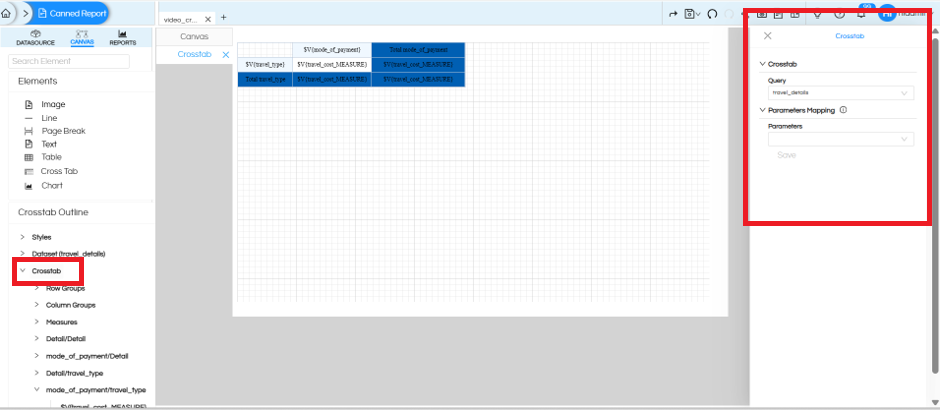Expand the Detail/travel_type node
This screenshot has width=943, height=410.
click(37, 373)
